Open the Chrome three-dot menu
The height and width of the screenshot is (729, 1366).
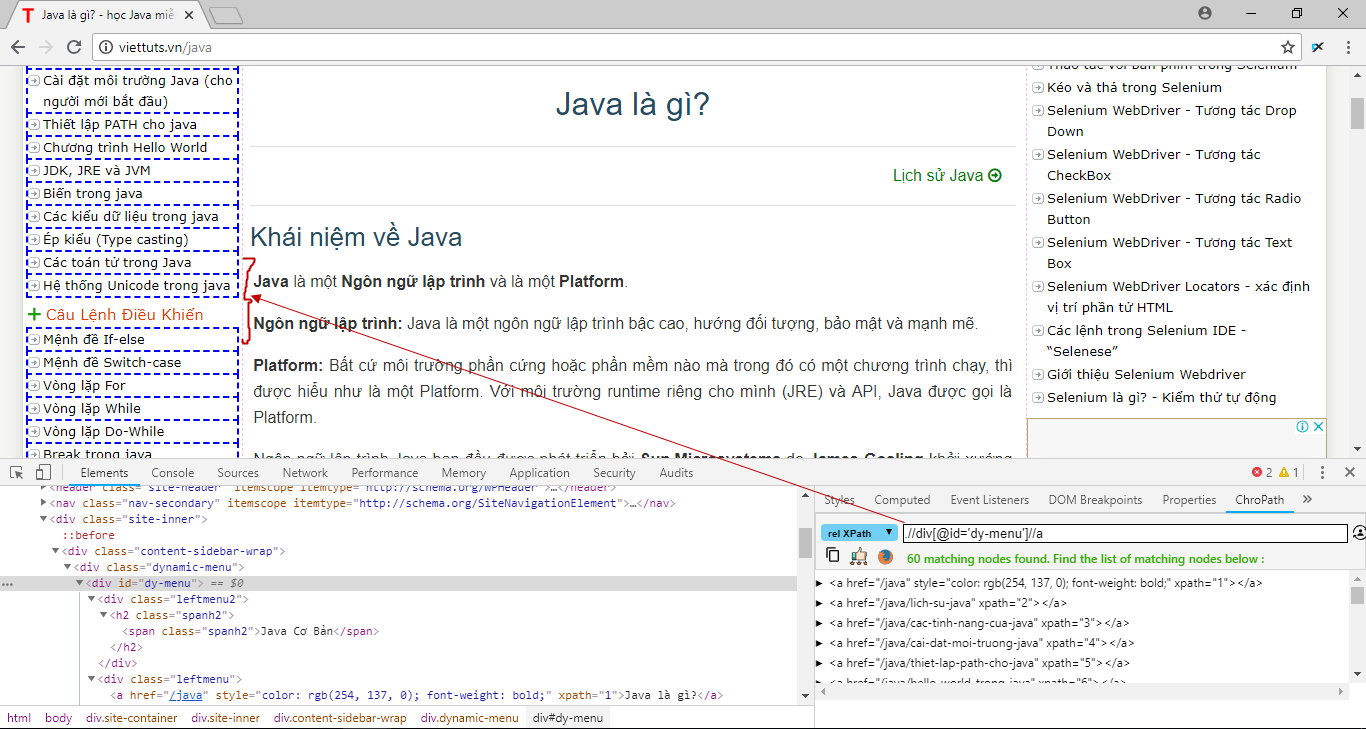(x=1347, y=47)
